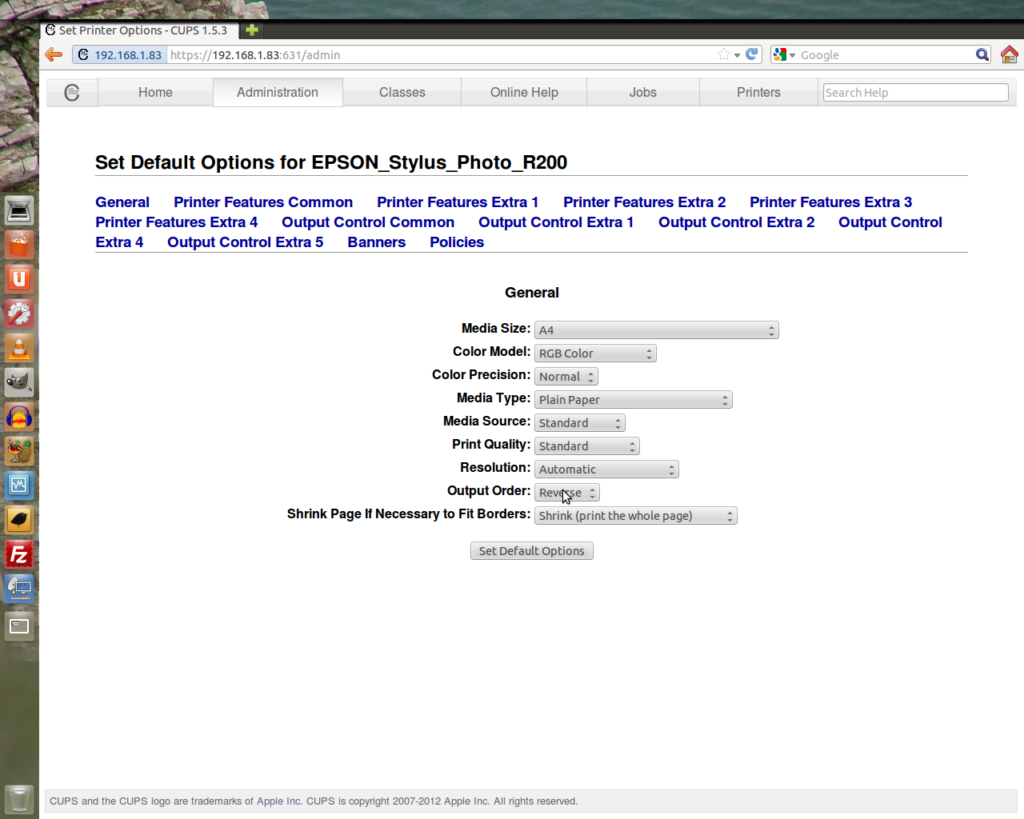The image size is (1024, 819).
Task: Launch GIMP from the dock
Action: (x=19, y=383)
